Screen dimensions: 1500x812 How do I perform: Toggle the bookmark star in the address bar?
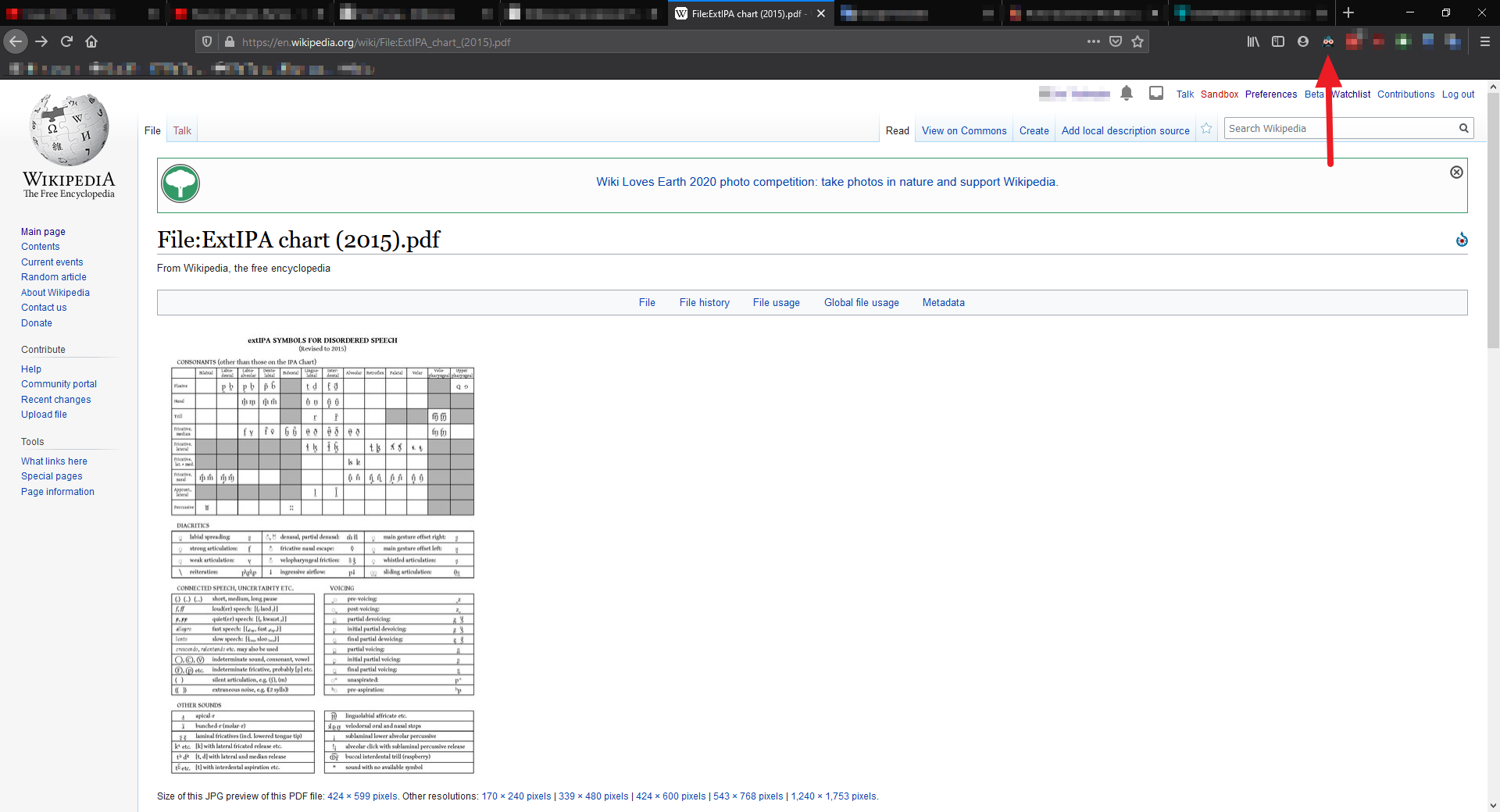(x=1137, y=41)
